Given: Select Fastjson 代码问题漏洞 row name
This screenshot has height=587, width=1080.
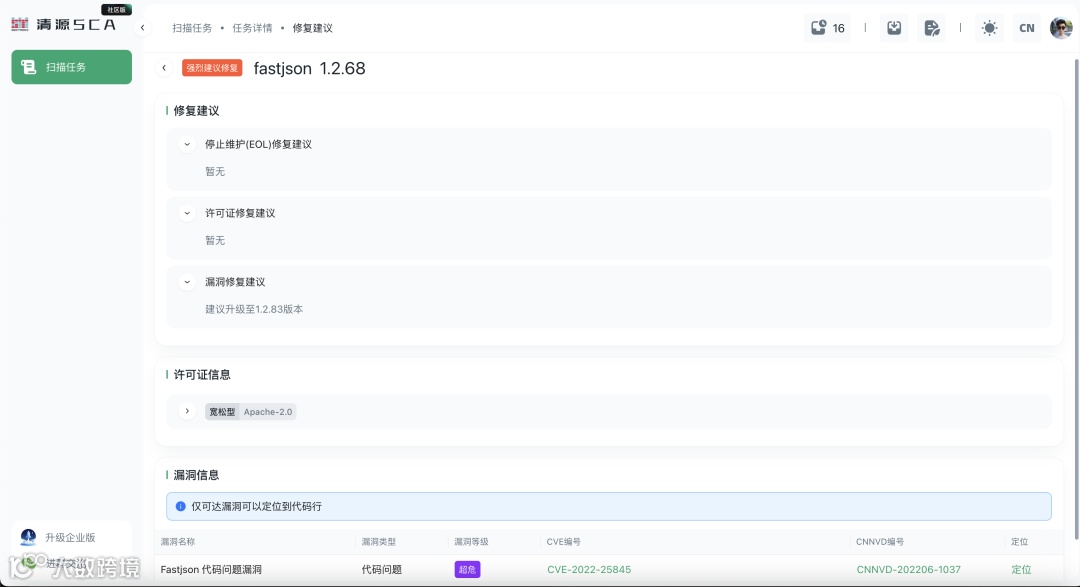Looking at the screenshot, I should (x=211, y=570).
